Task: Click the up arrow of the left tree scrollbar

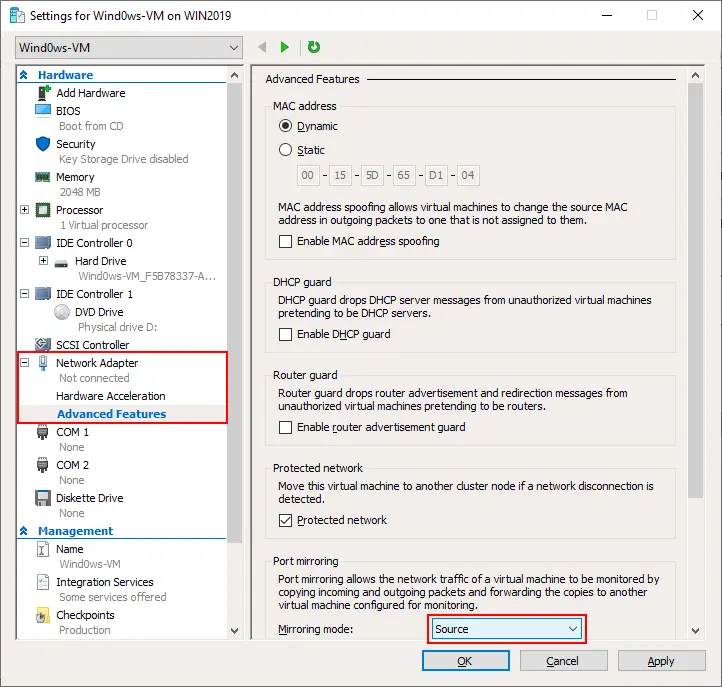Action: tap(234, 75)
